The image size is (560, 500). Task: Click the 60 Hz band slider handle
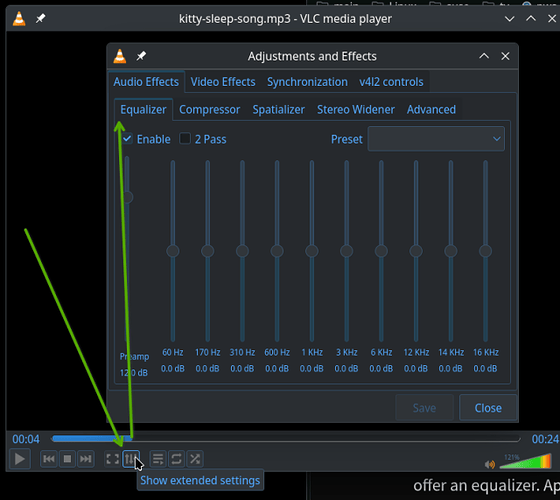pos(173,251)
